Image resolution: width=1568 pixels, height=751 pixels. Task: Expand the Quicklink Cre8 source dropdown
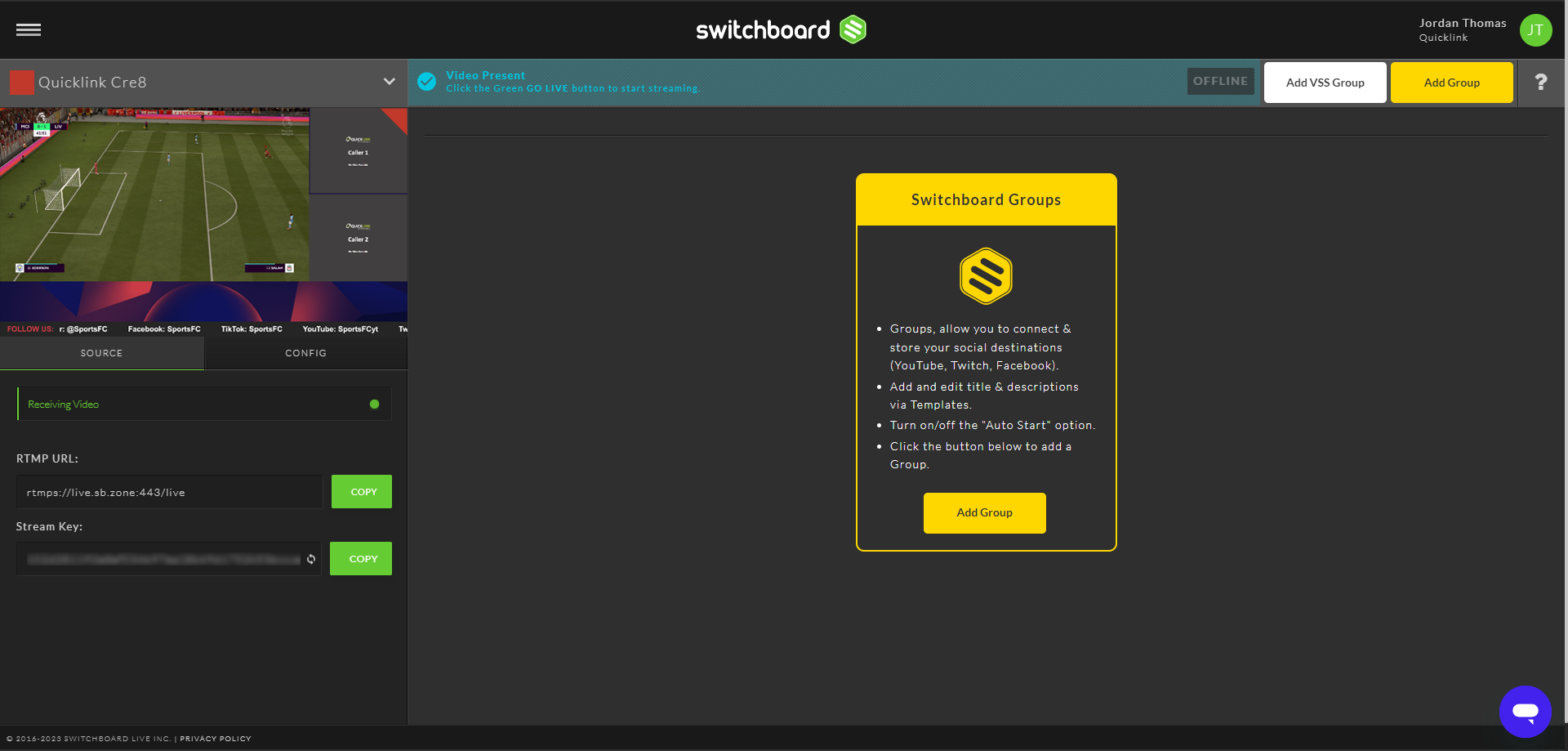coord(390,82)
